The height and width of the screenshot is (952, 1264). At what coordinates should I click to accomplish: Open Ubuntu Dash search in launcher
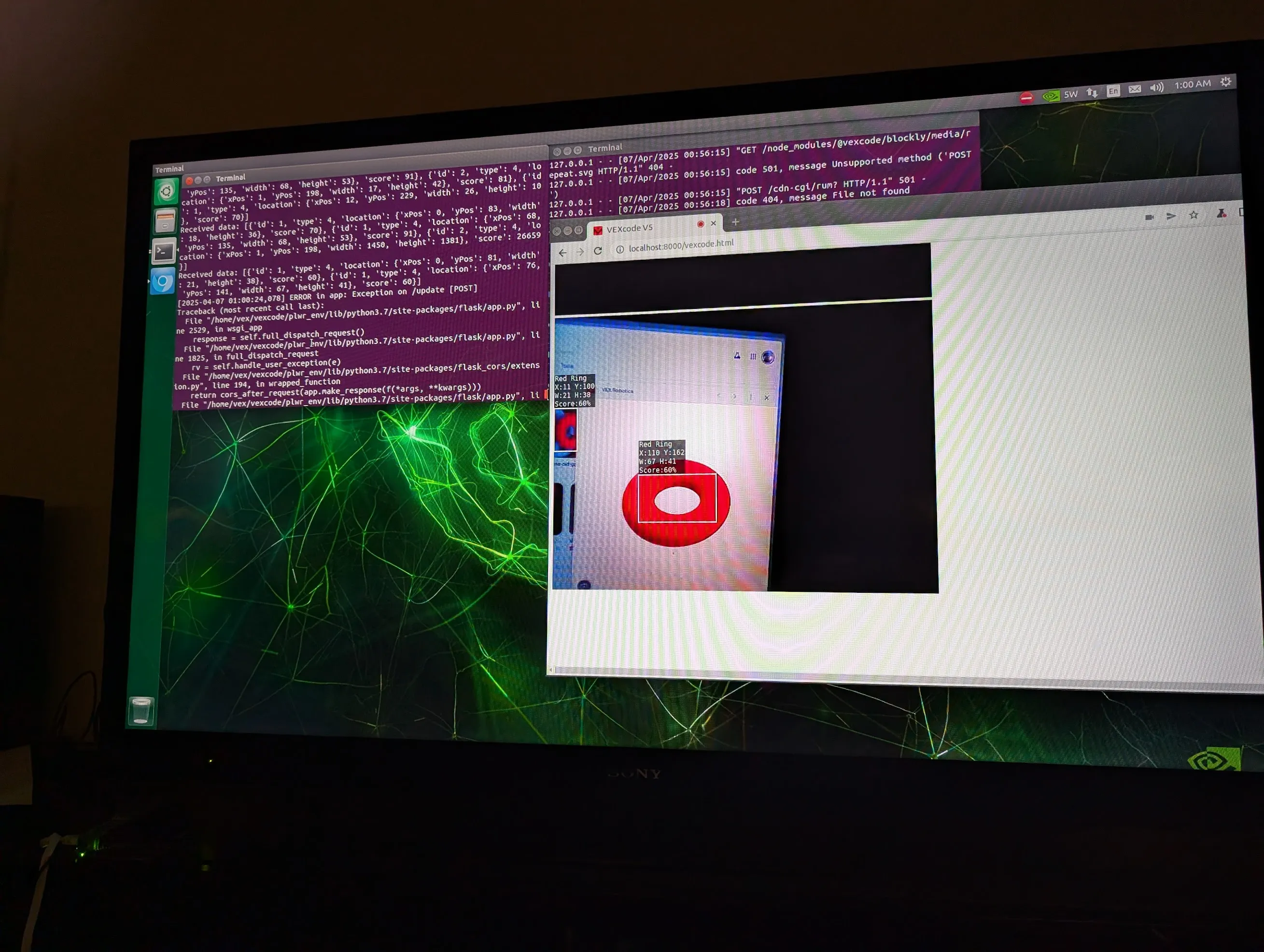pos(166,192)
